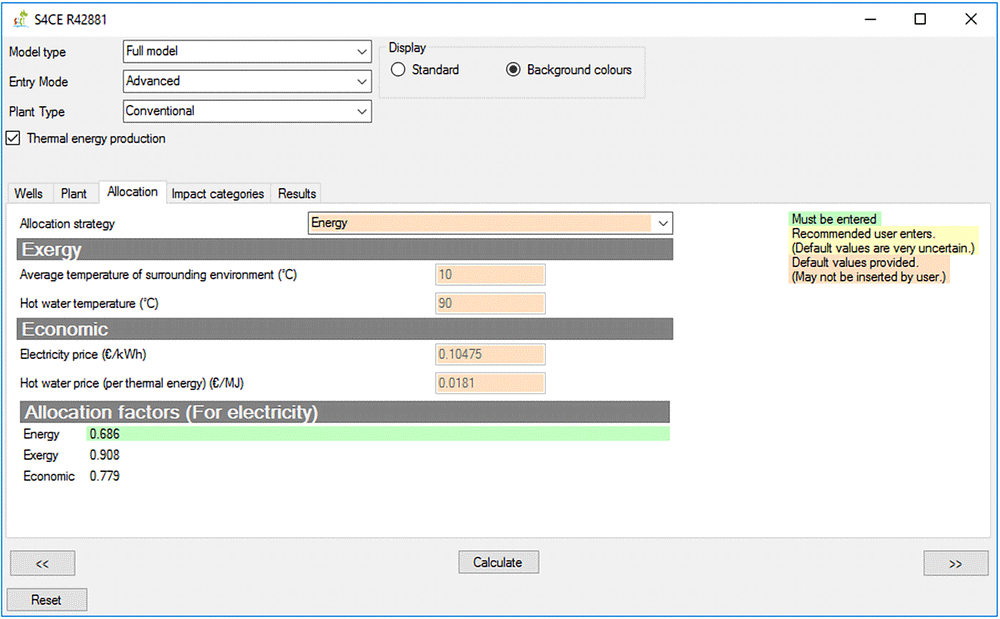Click the average surrounding temperature field

tap(490, 275)
